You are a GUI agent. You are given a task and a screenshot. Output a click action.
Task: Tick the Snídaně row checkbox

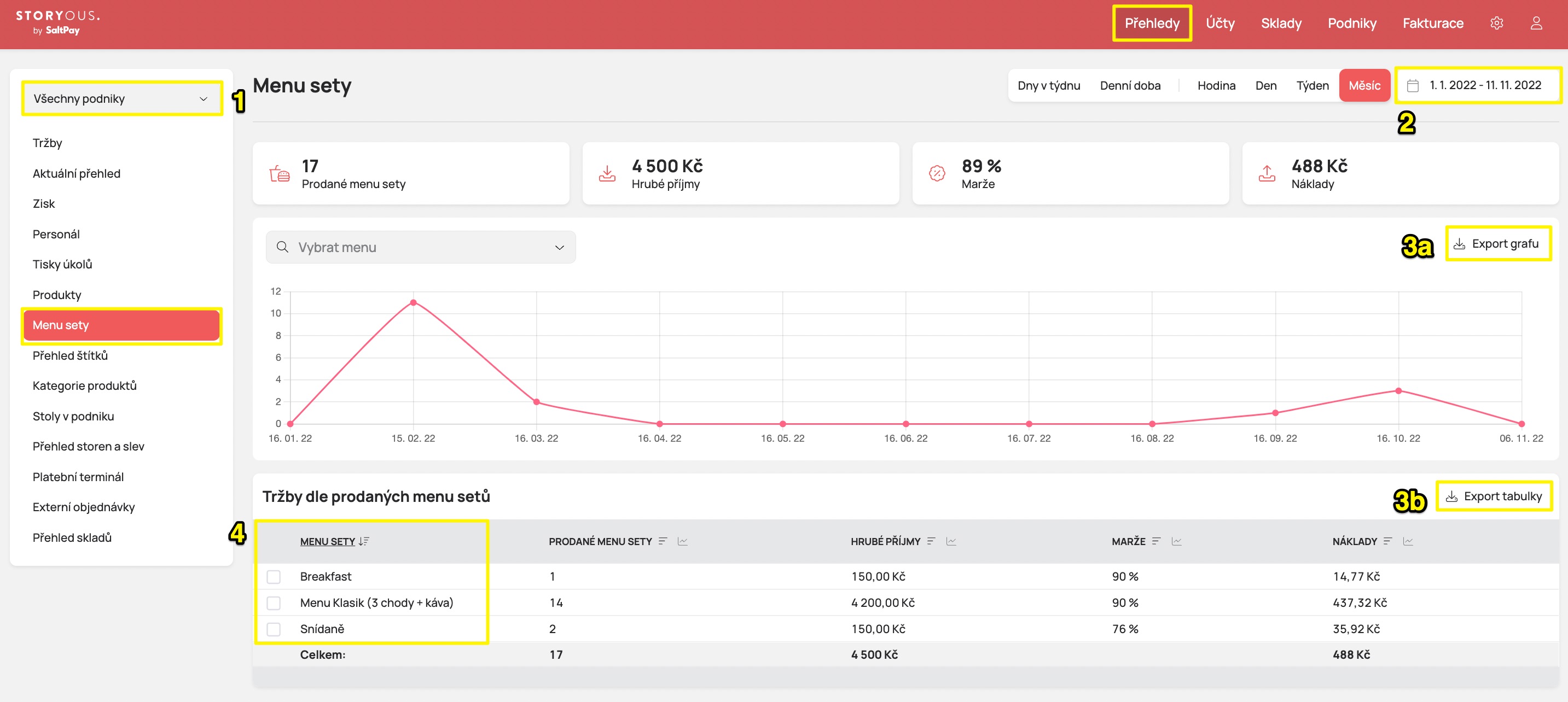[x=274, y=629]
